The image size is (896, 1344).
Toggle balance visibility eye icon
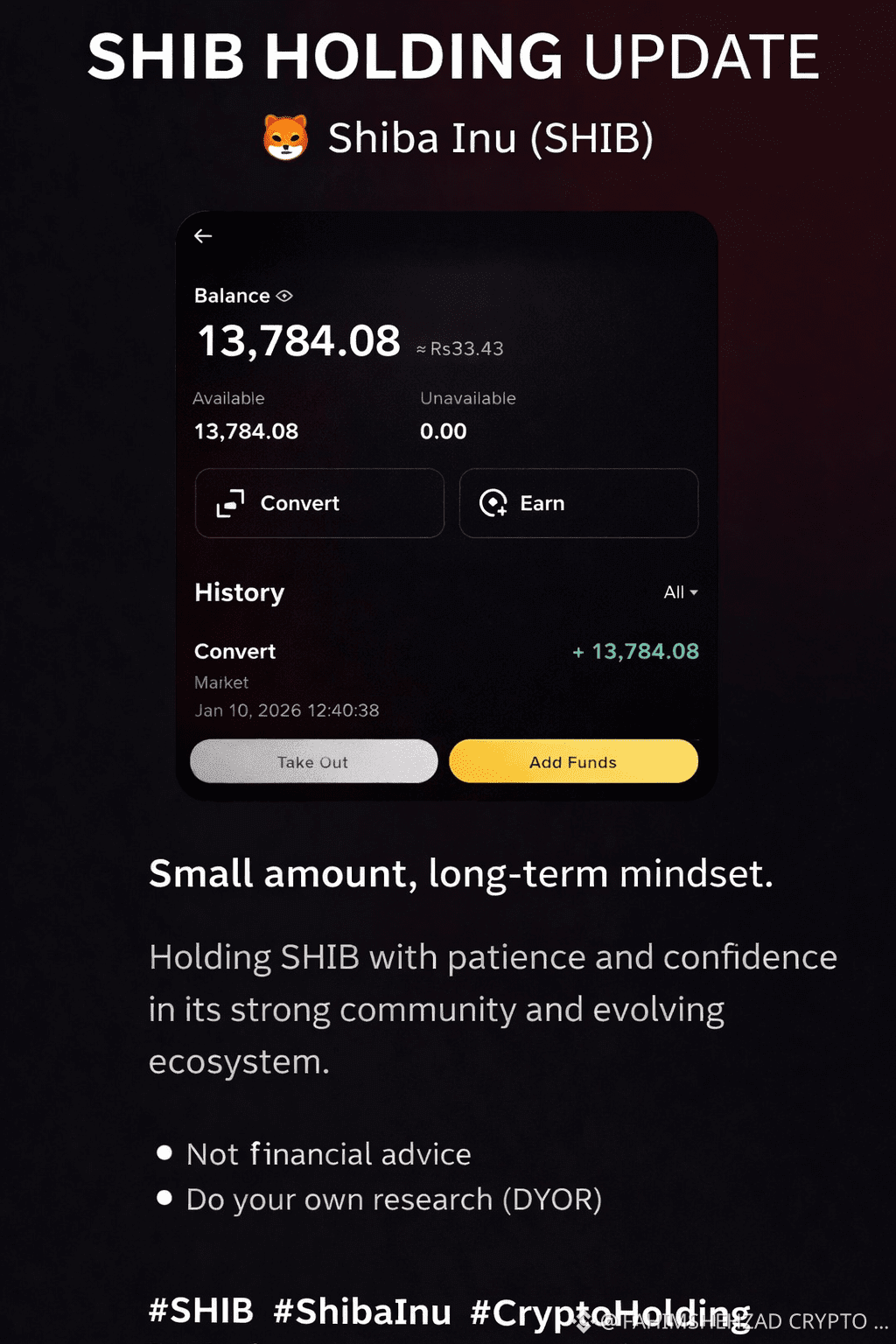[284, 296]
